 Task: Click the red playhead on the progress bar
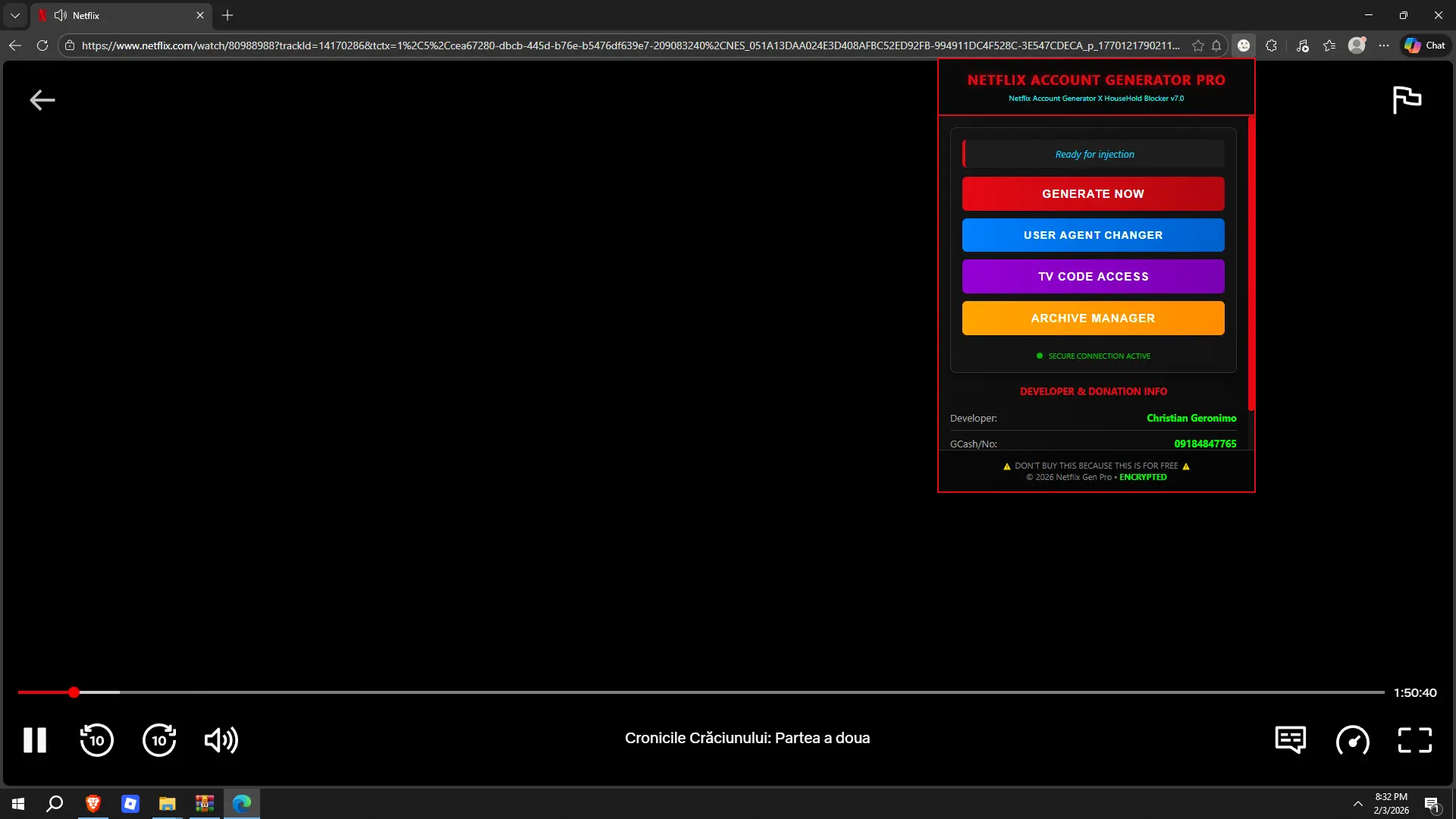[x=74, y=692]
